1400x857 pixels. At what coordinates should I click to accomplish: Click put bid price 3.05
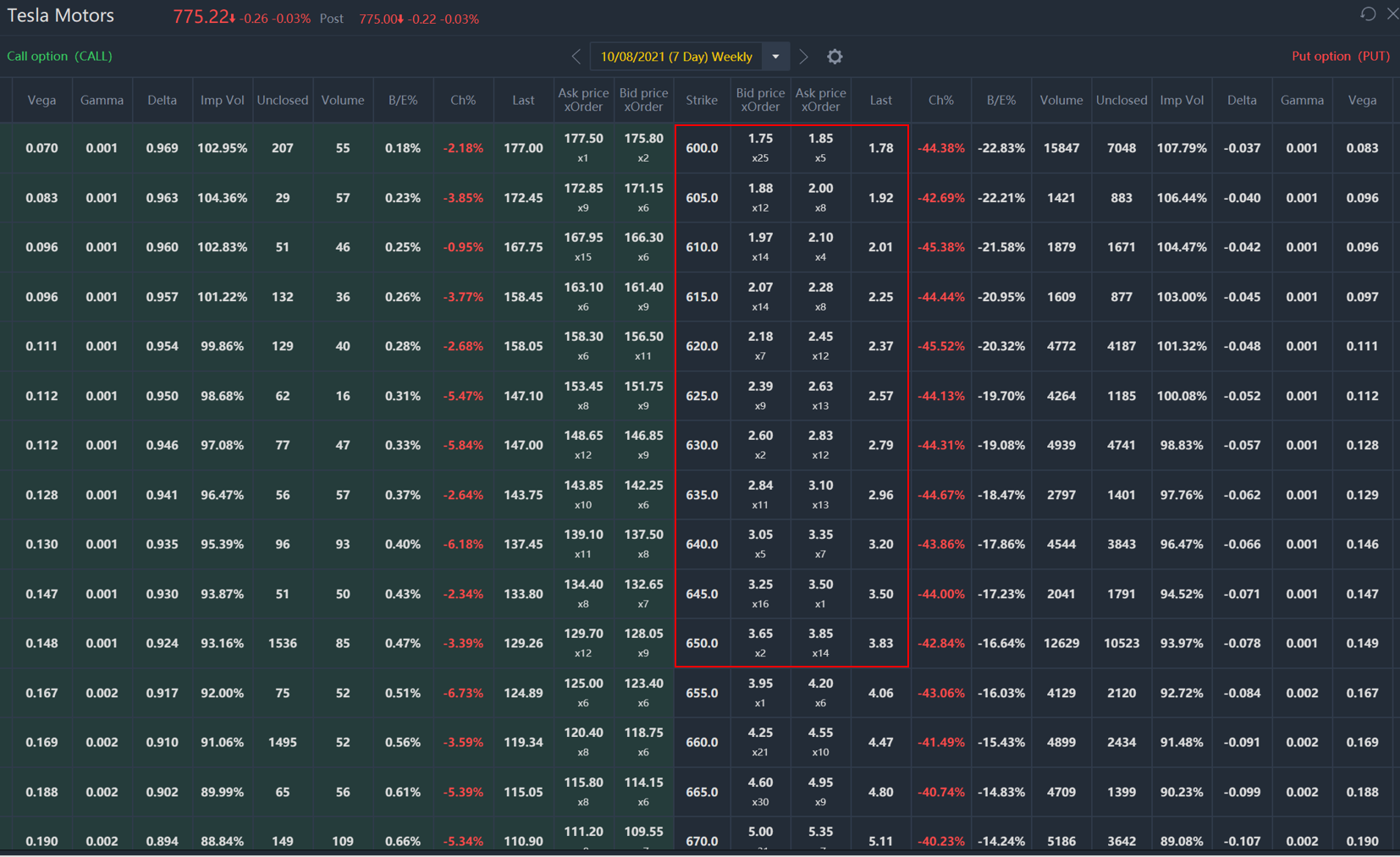tap(760, 535)
